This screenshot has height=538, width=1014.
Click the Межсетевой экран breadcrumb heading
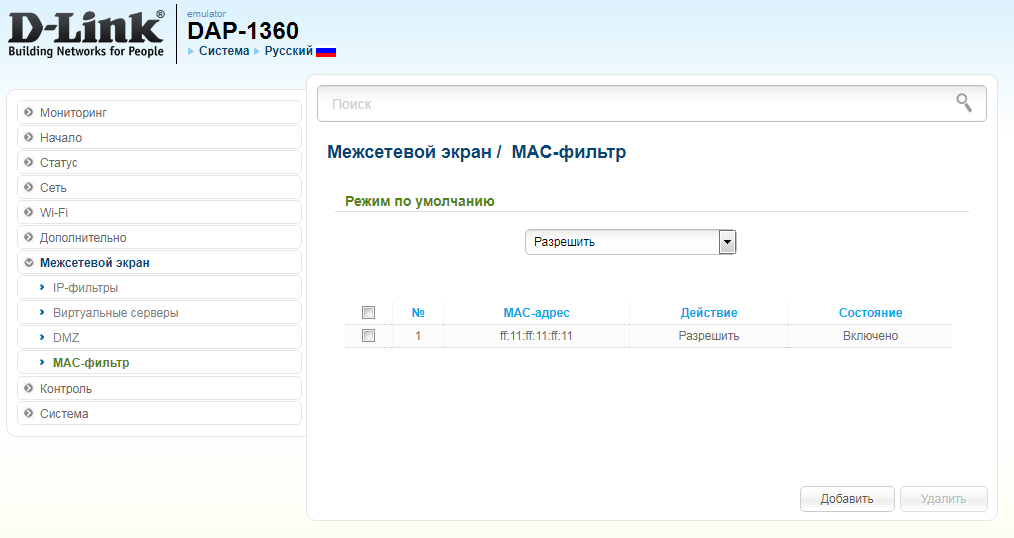tap(409, 152)
